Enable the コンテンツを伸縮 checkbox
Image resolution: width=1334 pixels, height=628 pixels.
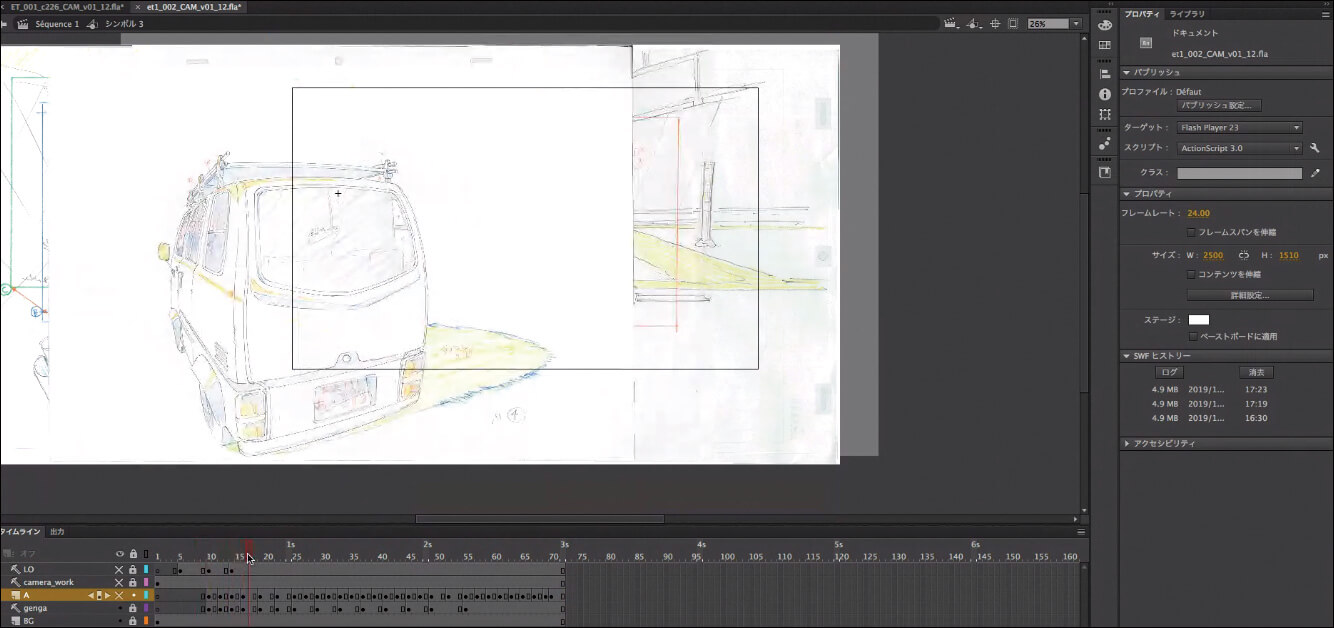pyautogui.click(x=1191, y=274)
